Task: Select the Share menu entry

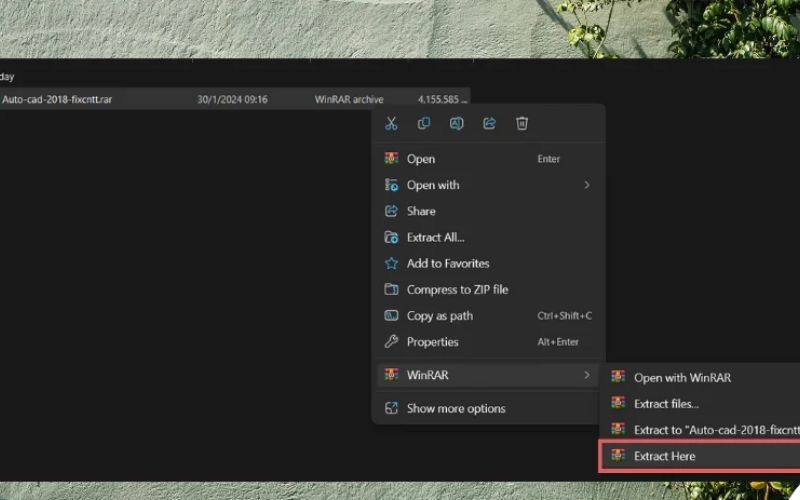Action: click(488, 211)
